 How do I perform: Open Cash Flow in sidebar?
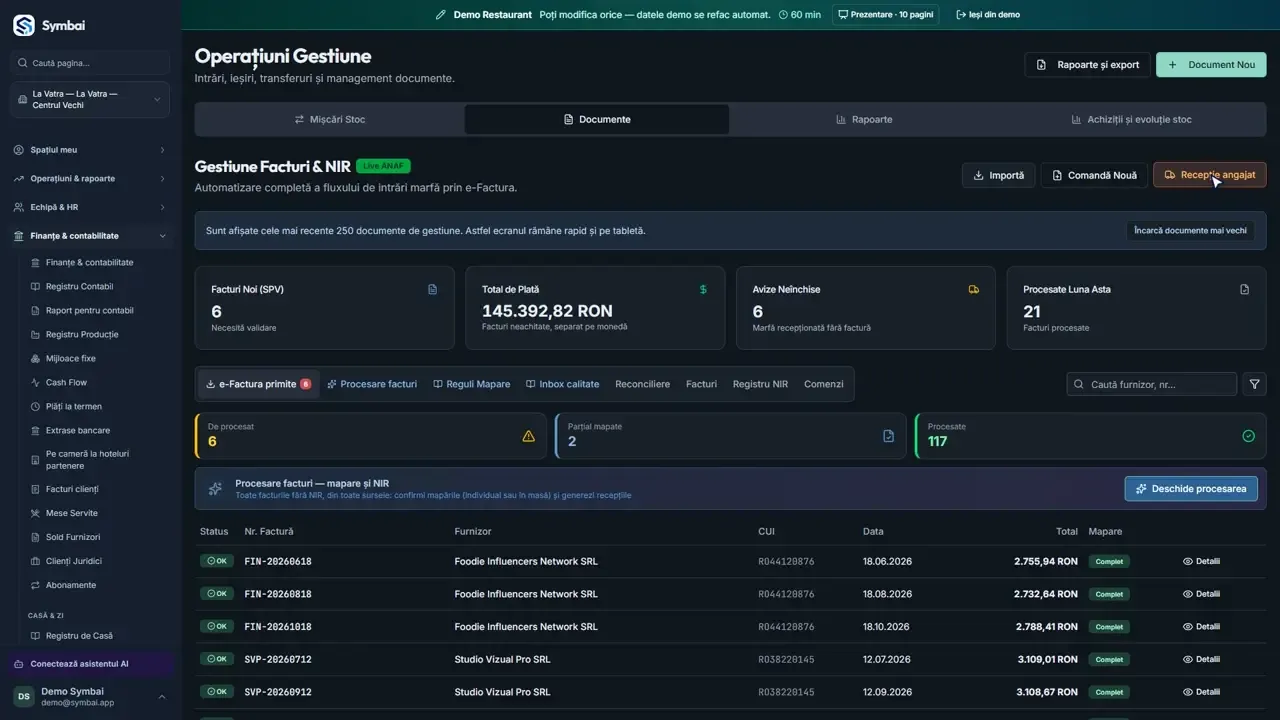[x=66, y=383]
